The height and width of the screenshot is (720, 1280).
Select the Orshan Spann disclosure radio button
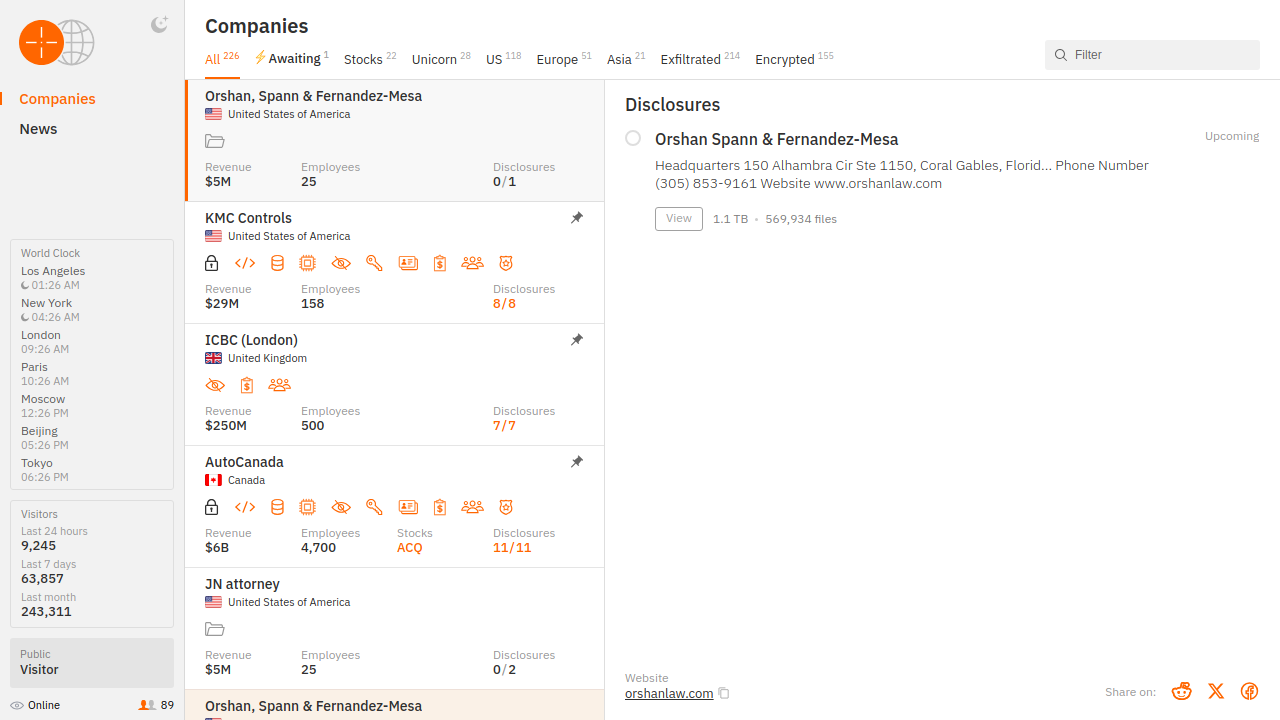point(633,139)
